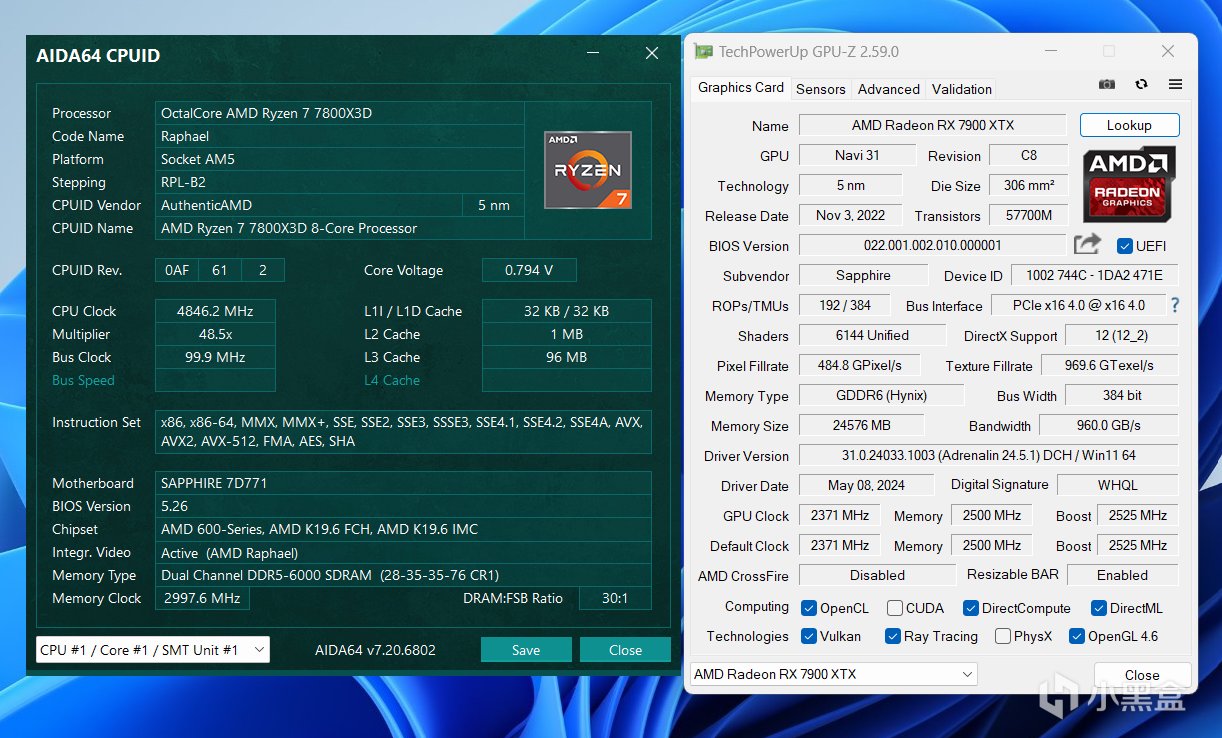
Task: Click the Driver Version field
Action: pyautogui.click(x=988, y=455)
